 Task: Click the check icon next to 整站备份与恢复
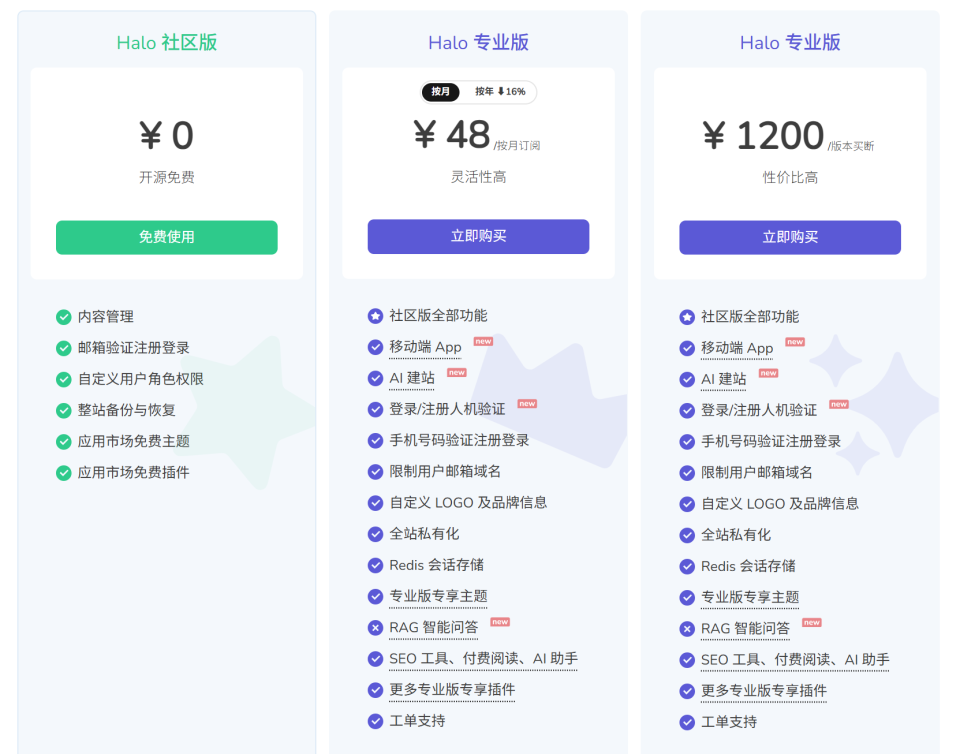coord(64,410)
